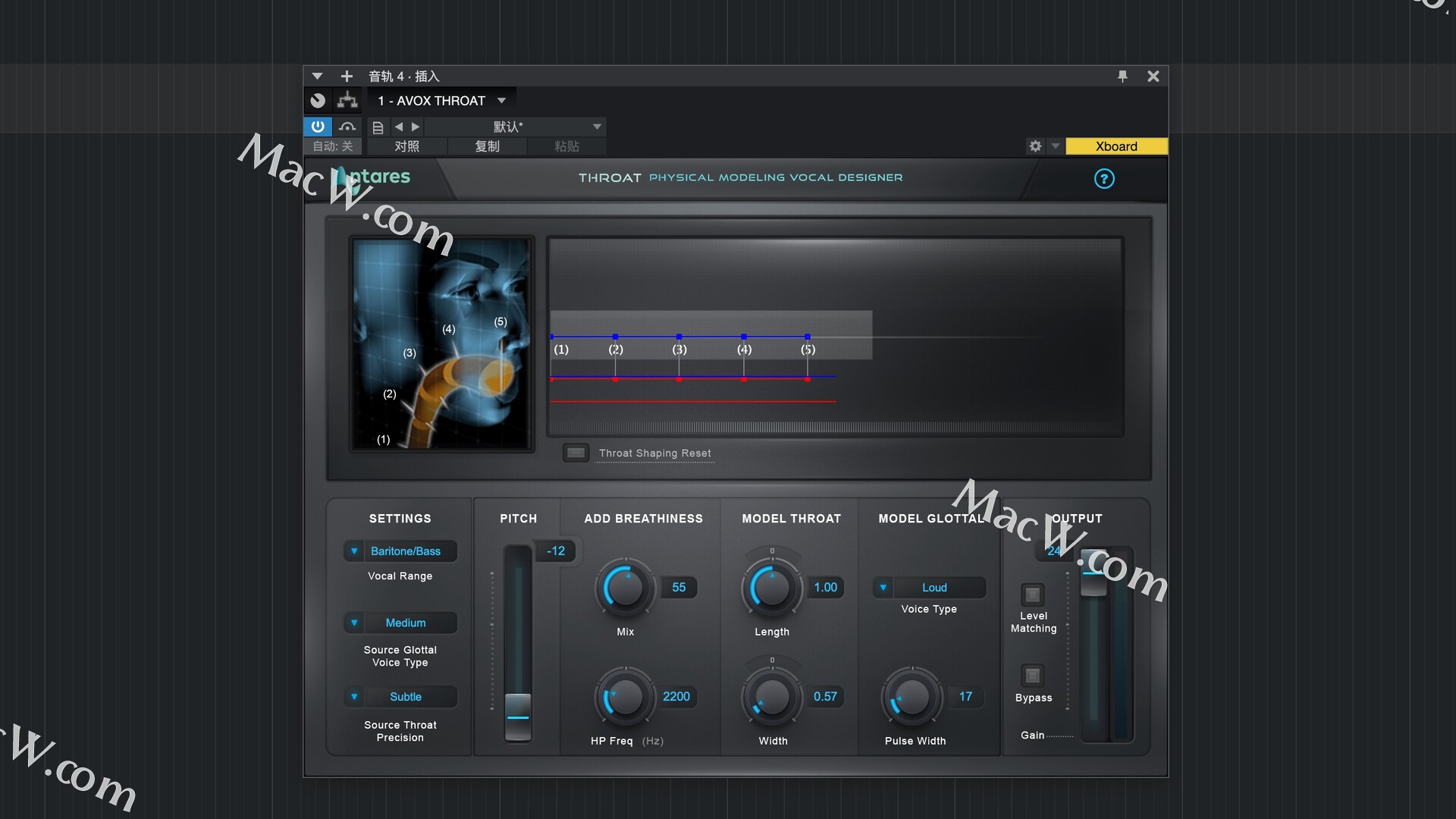Viewport: 1456px width, 819px height.
Task: Click the Mix value 55 field
Action: pos(679,588)
